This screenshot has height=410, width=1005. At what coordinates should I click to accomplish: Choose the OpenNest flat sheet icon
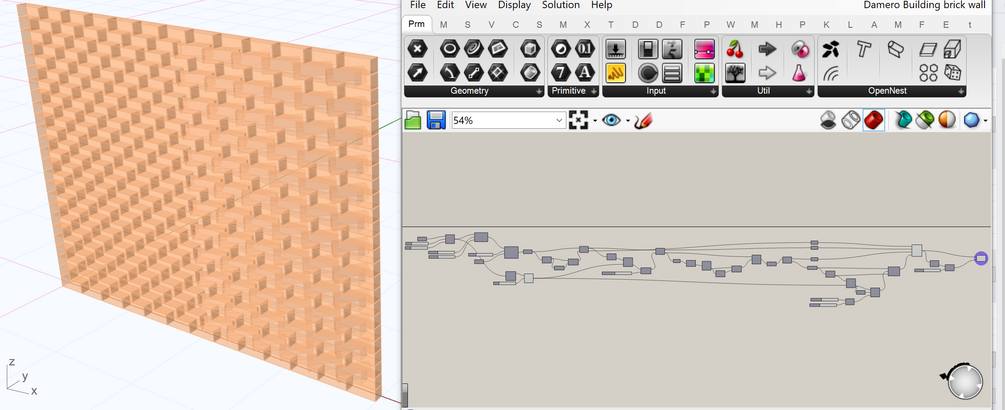(x=928, y=49)
